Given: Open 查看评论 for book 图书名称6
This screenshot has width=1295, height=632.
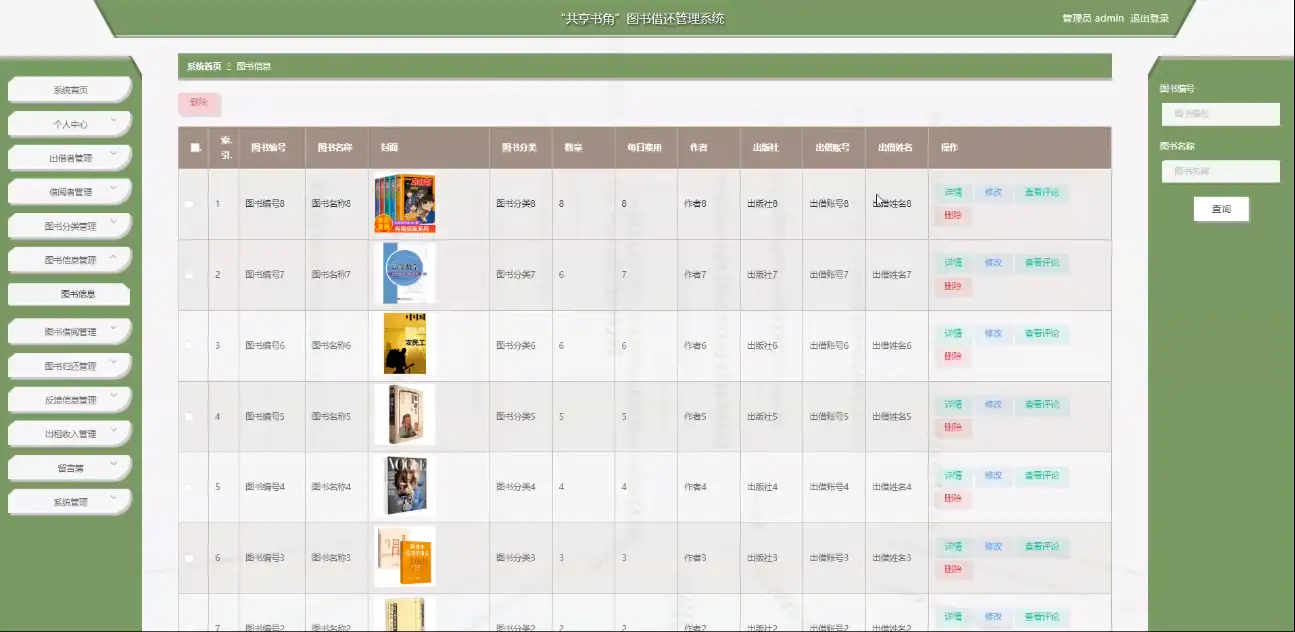Looking at the screenshot, I should 1043,334.
